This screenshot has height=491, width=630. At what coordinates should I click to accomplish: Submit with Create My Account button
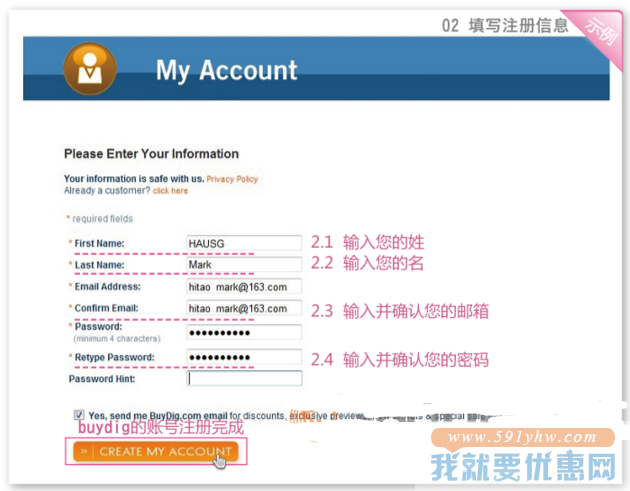pyautogui.click(x=156, y=451)
